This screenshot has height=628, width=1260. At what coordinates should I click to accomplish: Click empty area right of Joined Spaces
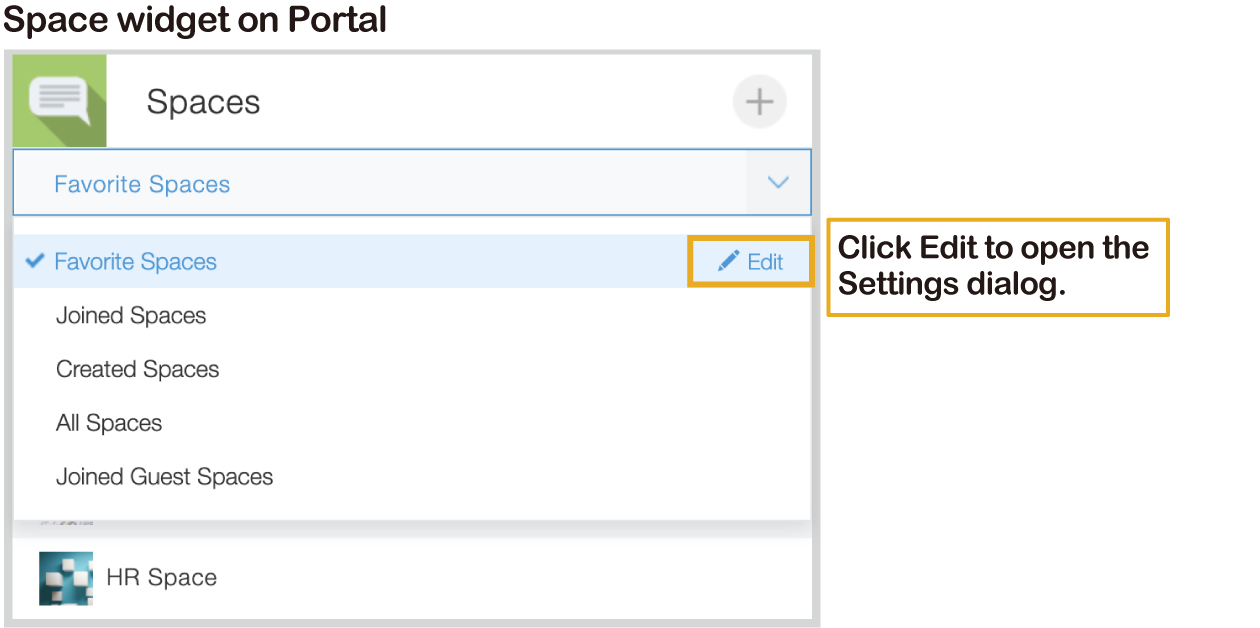pos(500,316)
